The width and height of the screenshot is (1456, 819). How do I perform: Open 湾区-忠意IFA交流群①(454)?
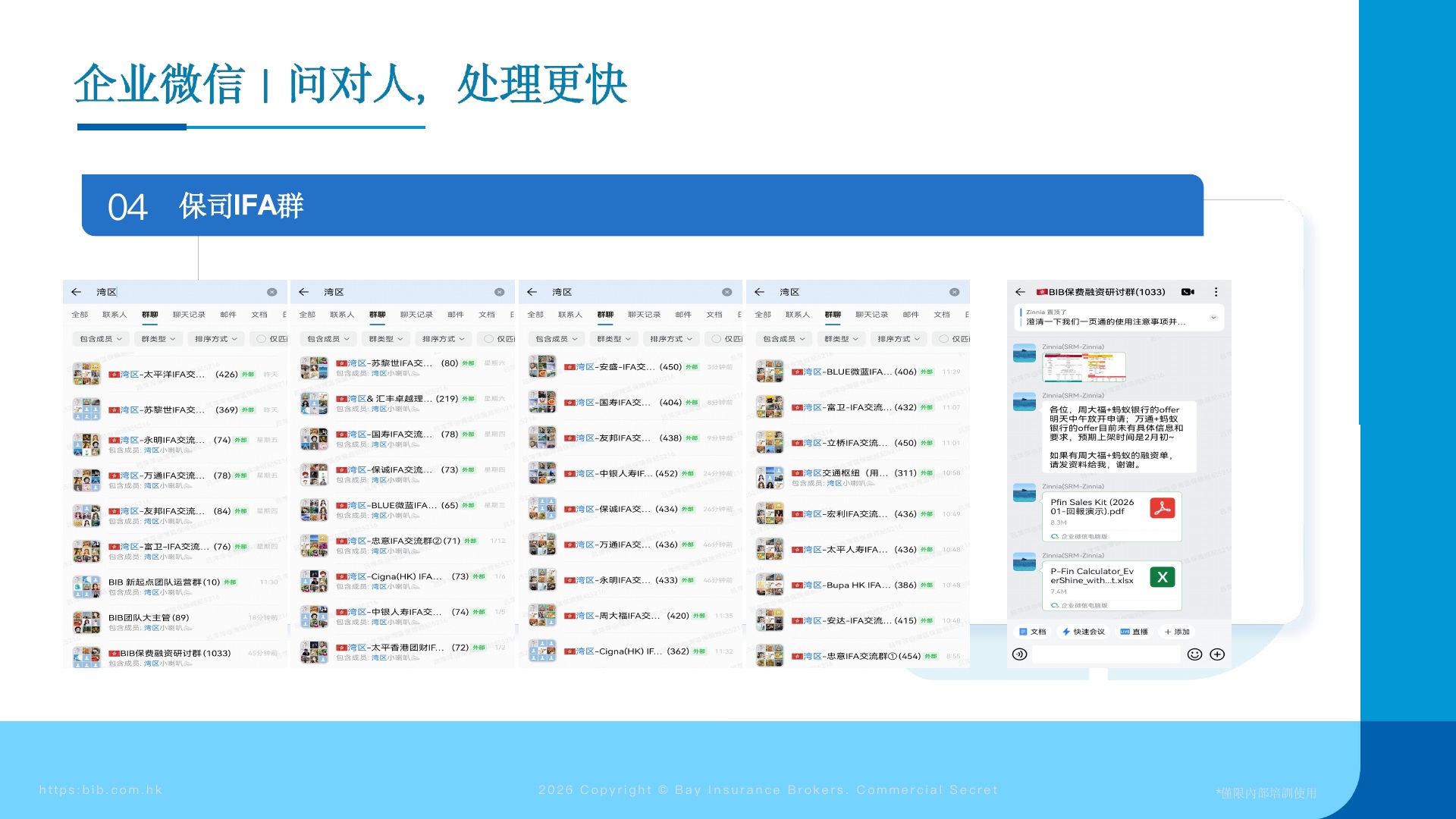(858, 656)
